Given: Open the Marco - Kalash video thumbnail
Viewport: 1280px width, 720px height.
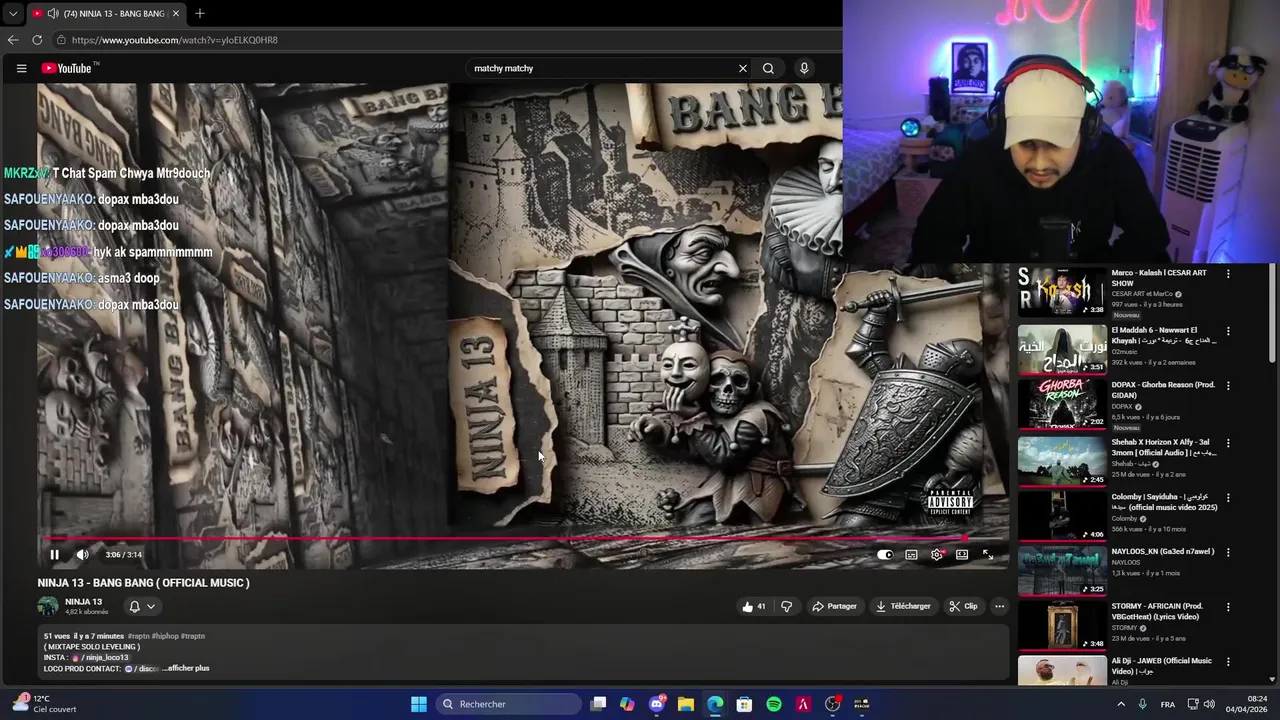Looking at the screenshot, I should coord(1062,292).
